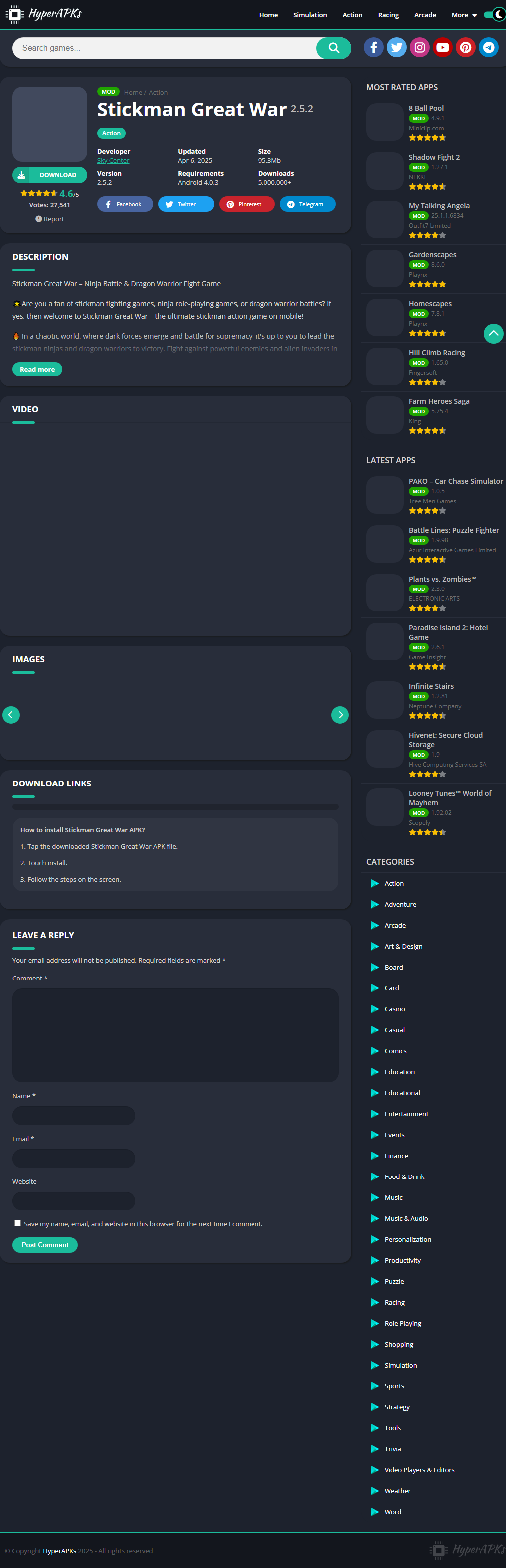This screenshot has height=1568, width=506.
Task: Click the star rating bar
Action: 39,193
